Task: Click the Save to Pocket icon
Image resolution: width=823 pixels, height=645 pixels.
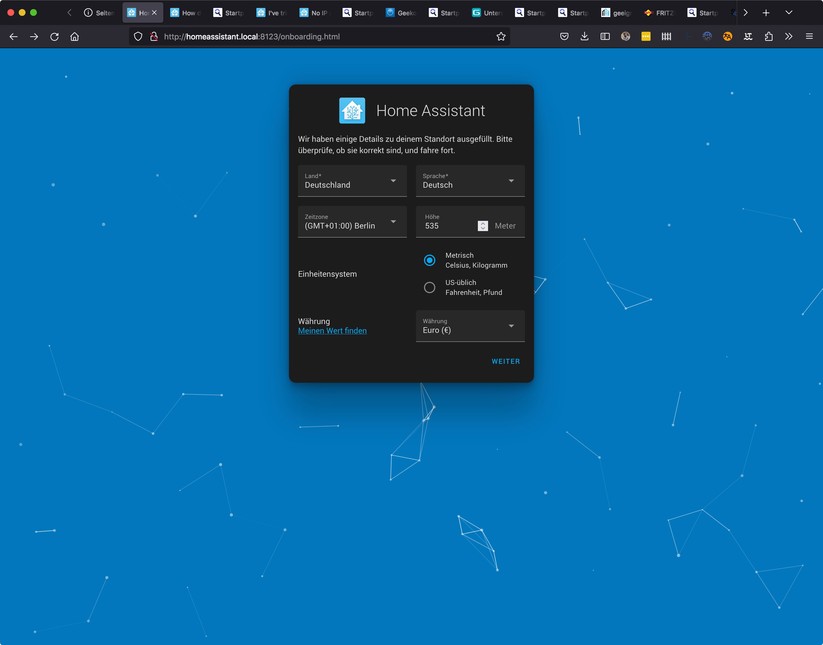Action: pyautogui.click(x=562, y=36)
